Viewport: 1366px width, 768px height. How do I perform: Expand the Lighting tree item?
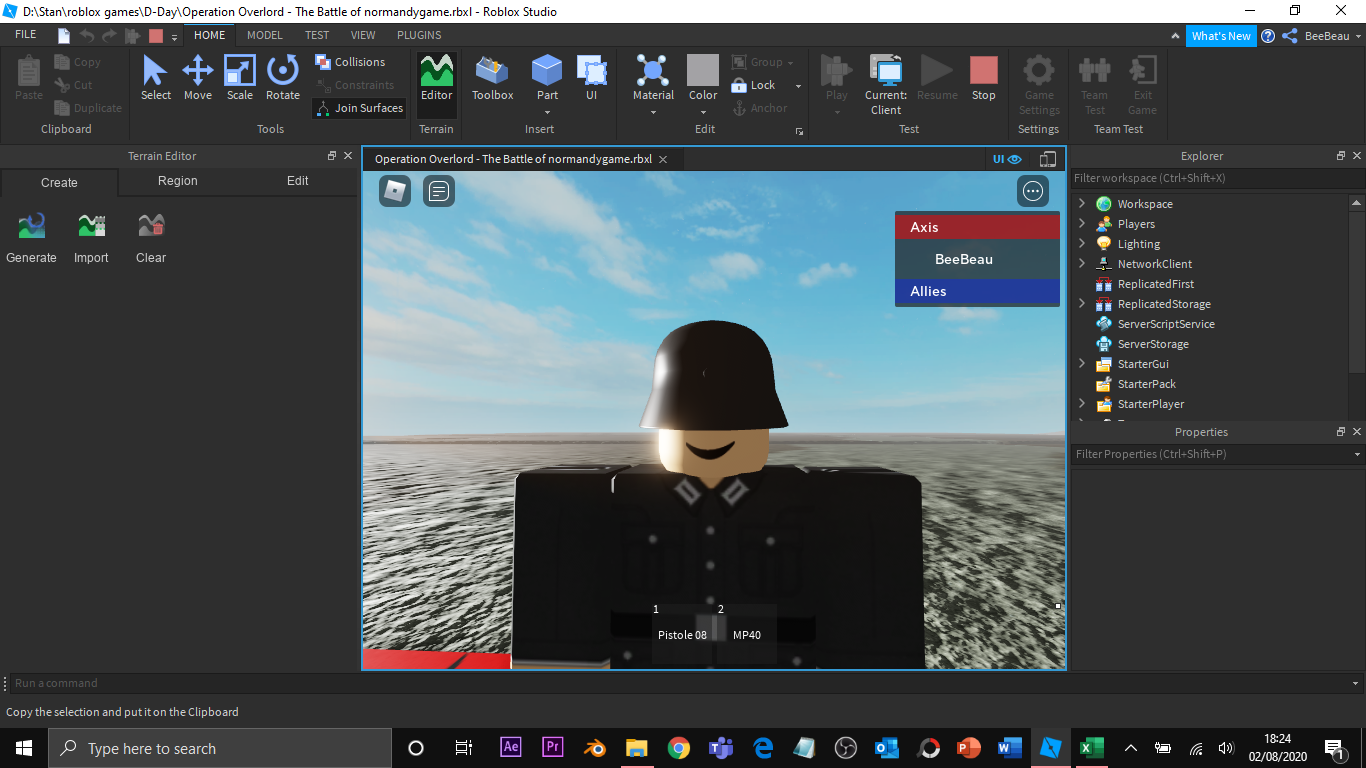click(1083, 243)
